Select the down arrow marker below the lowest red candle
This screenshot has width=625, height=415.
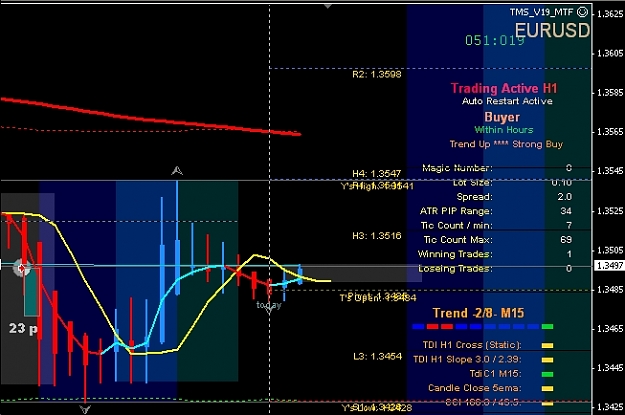click(x=85, y=409)
